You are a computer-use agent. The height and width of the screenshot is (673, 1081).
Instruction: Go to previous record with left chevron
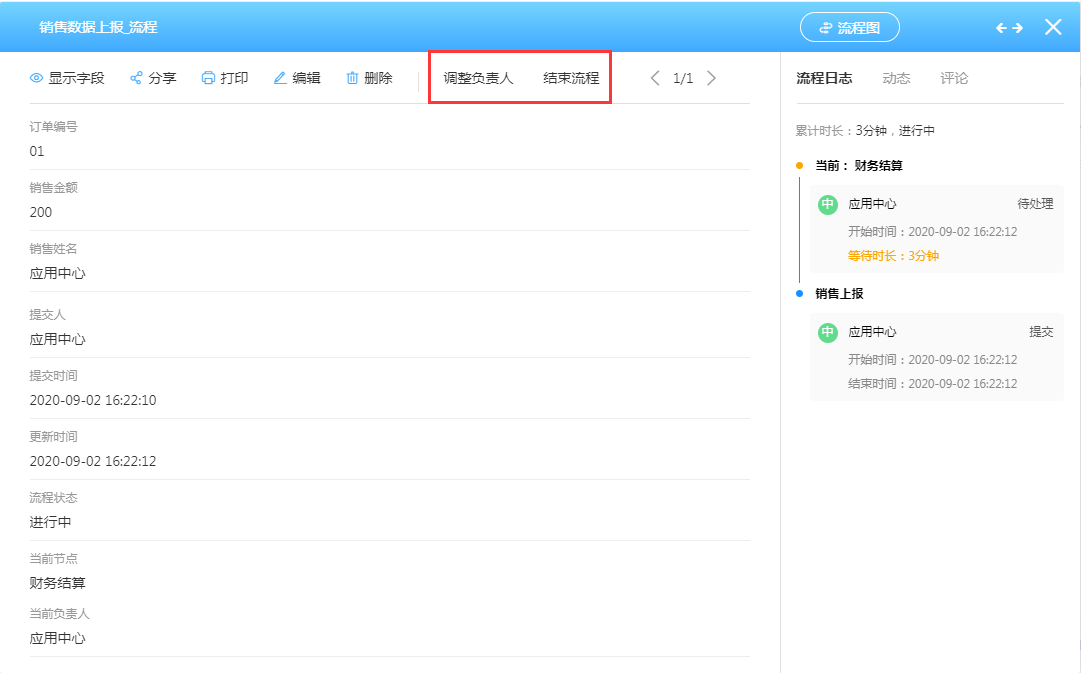point(655,78)
